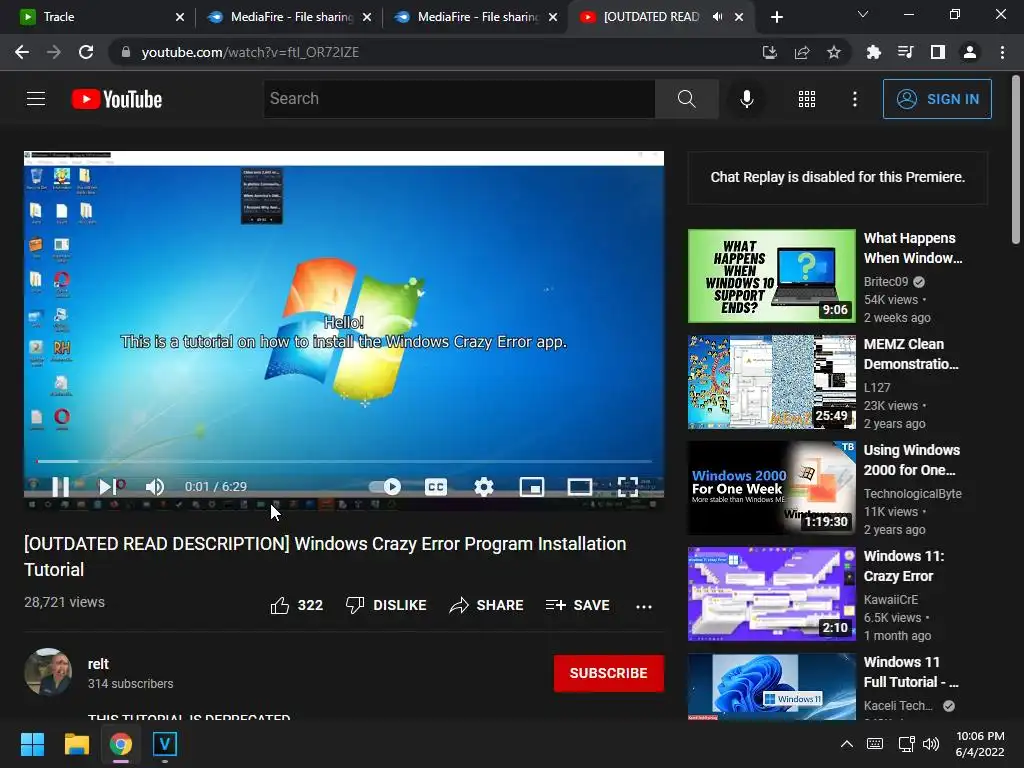This screenshot has width=1024, height=768.
Task: Switch to the second MediaFire tab
Action: [476, 17]
